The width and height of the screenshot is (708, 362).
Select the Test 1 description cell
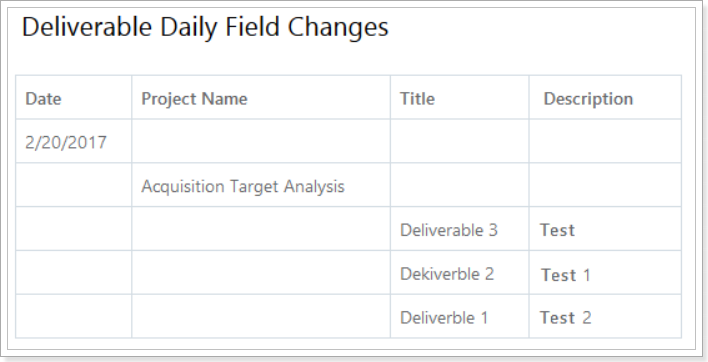[605, 273]
